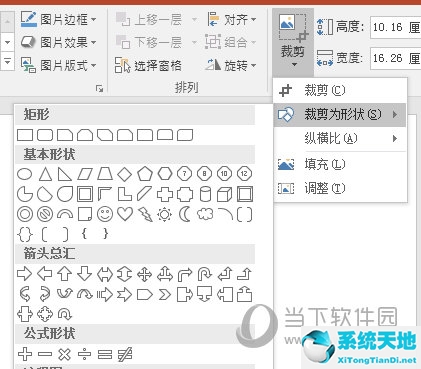Pick the trapezoid shape
Screen dimensions: 421x369
(x=105, y=174)
